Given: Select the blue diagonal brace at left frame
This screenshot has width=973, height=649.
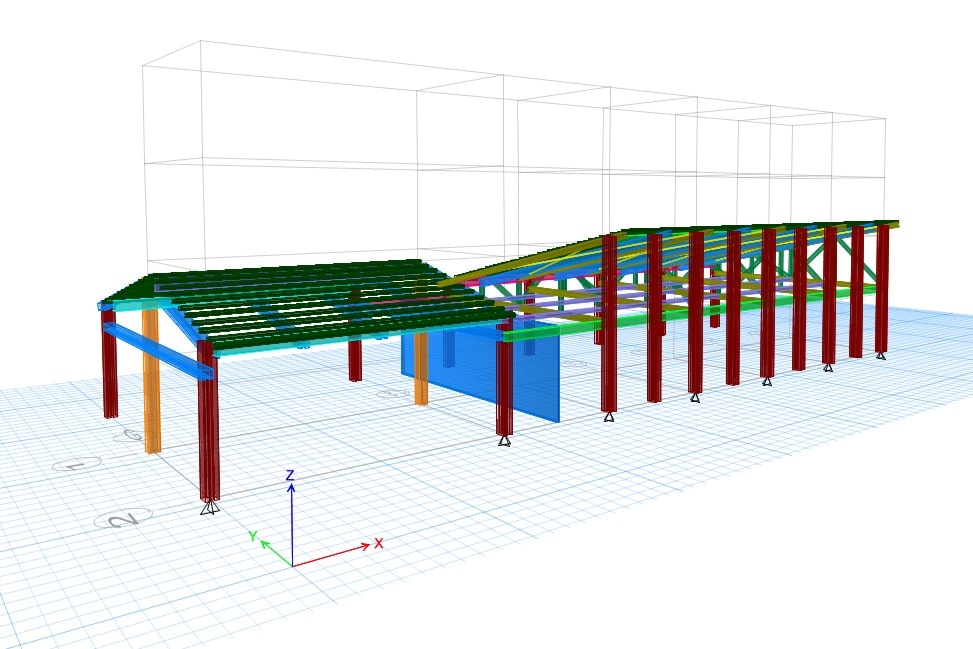Looking at the screenshot, I should coord(158,350).
